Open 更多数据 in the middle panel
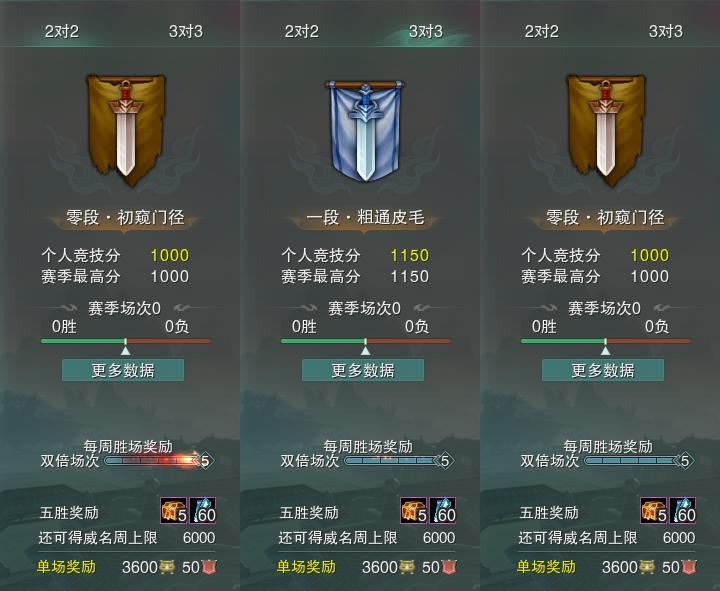720x591 pixels. [x=363, y=370]
